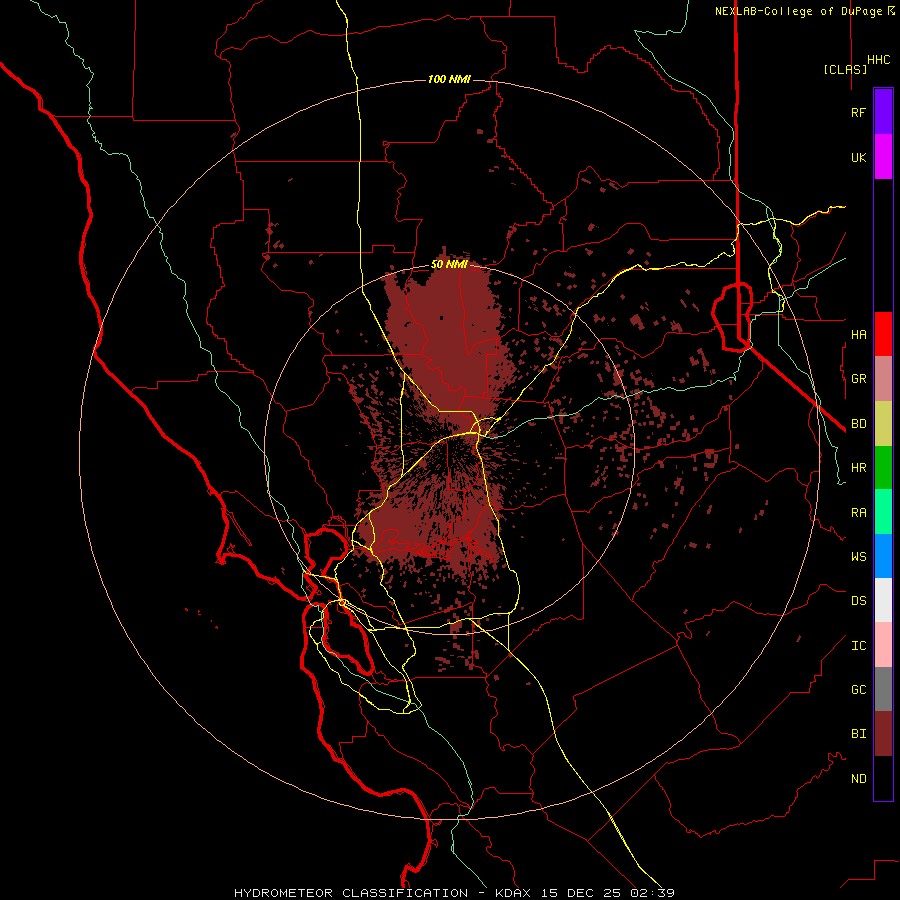Click the UK legend label

click(x=858, y=157)
